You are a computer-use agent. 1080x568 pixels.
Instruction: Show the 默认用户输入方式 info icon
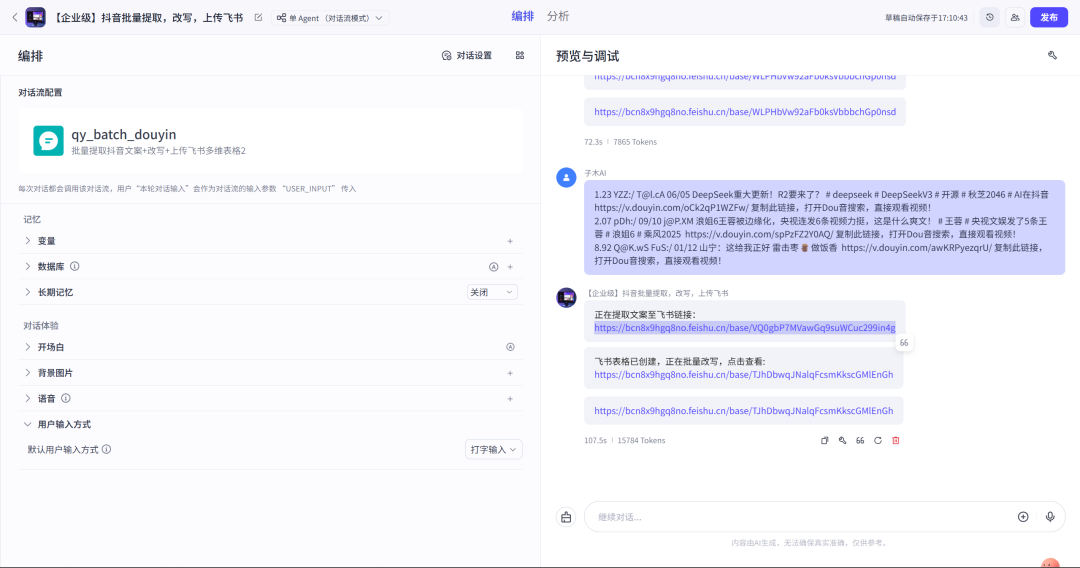point(107,449)
